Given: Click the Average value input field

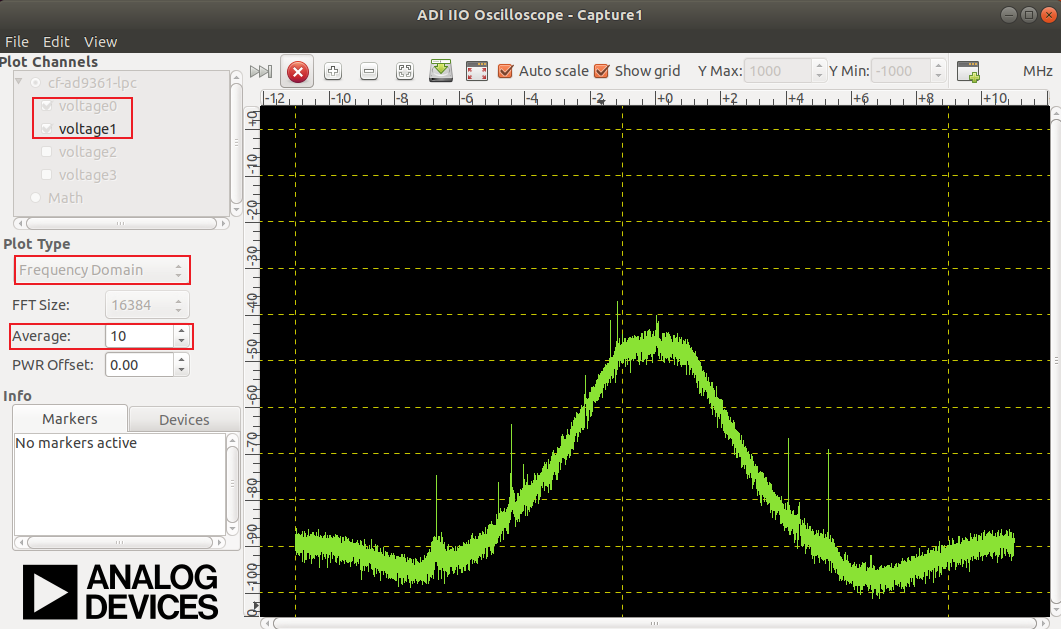Looking at the screenshot, I should (138, 336).
